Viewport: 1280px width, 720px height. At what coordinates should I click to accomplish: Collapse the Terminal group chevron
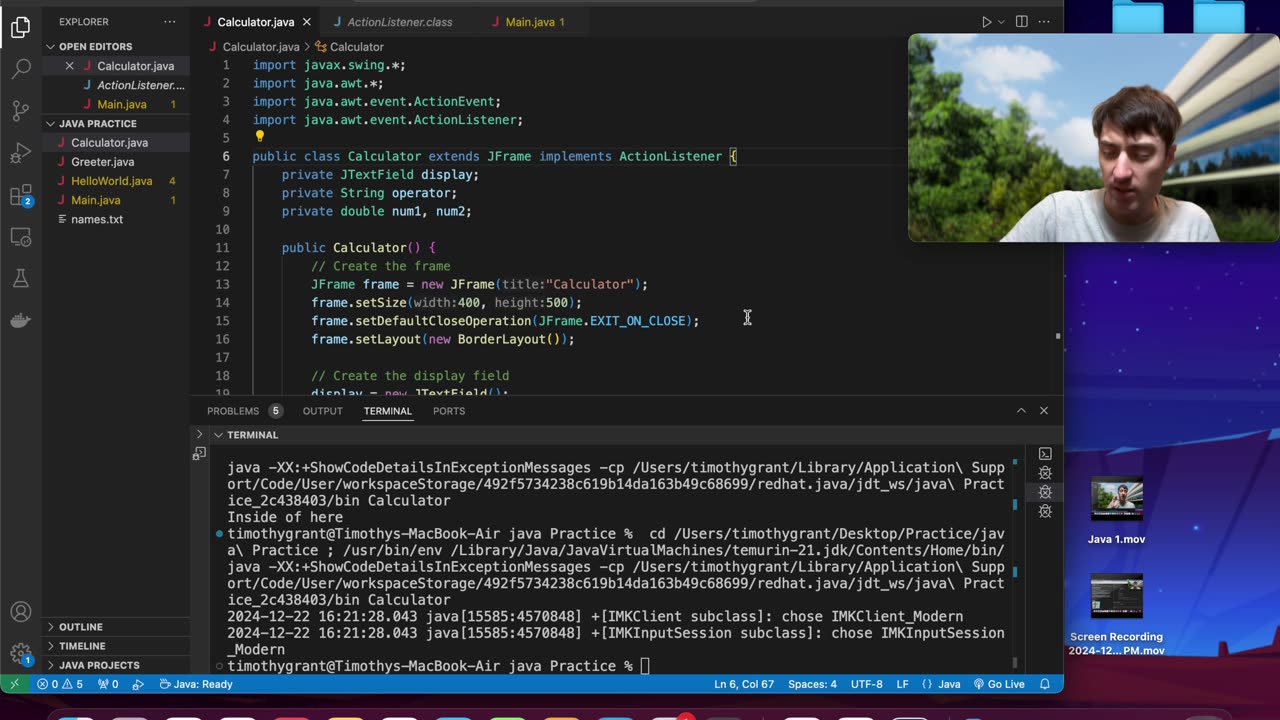pyautogui.click(x=218, y=435)
